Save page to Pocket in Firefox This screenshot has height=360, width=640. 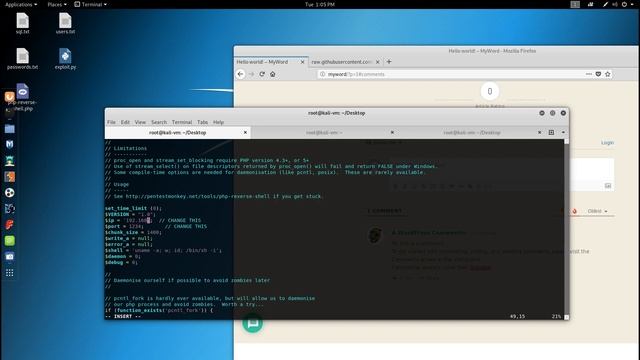coord(598,74)
